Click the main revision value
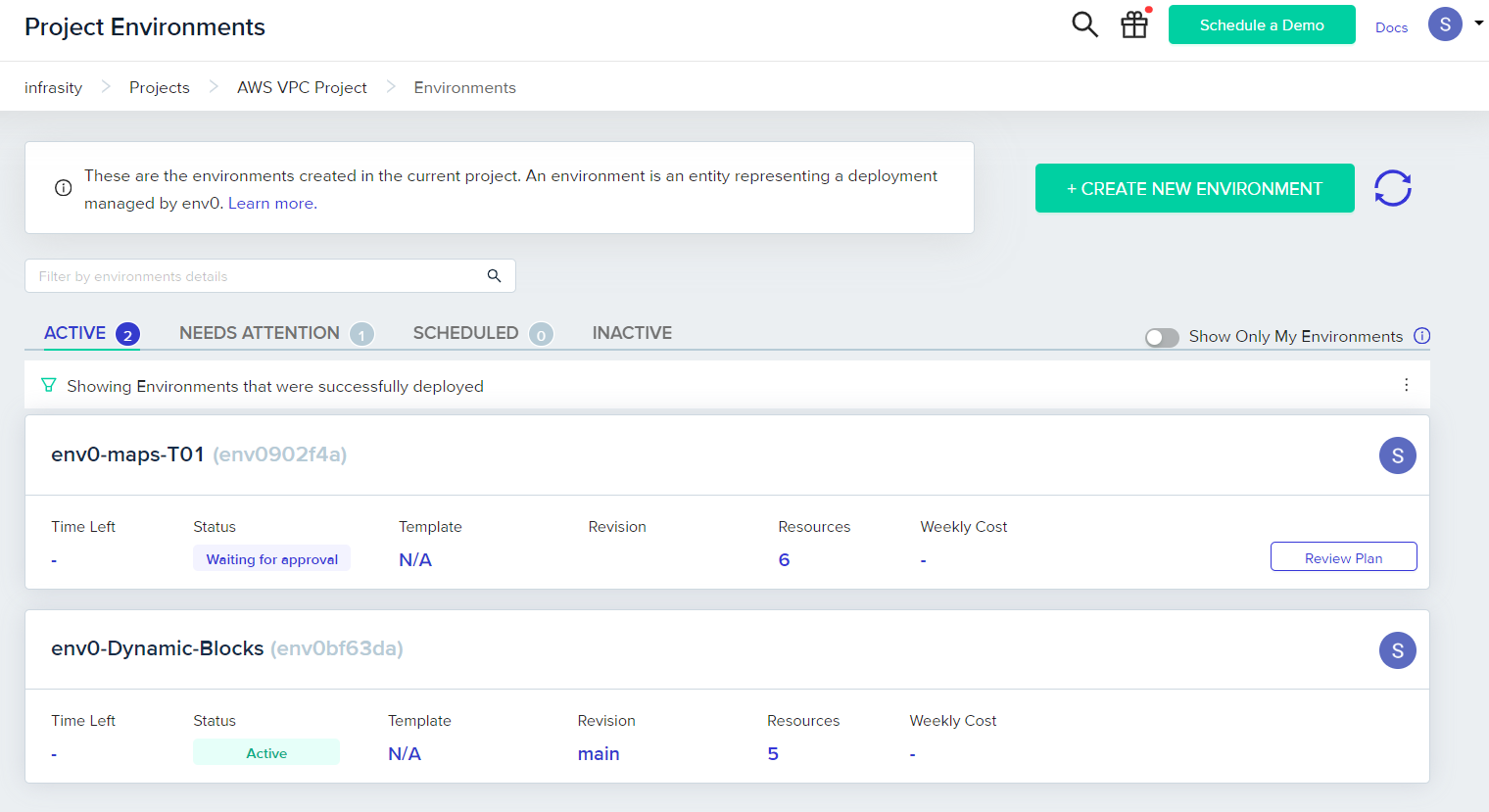Screen dimensions: 1489x812 click(x=599, y=753)
